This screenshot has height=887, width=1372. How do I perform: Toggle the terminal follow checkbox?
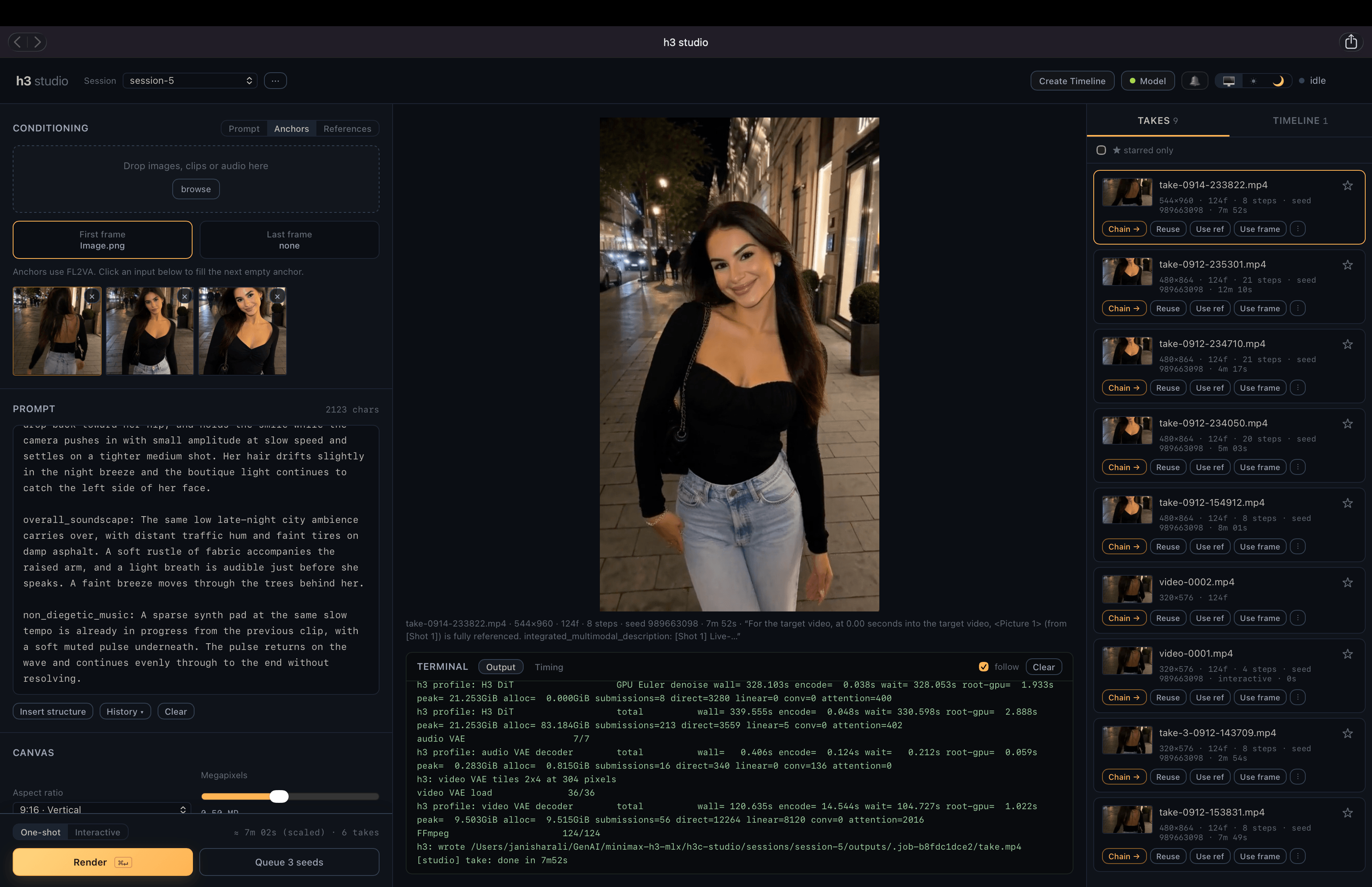click(983, 667)
